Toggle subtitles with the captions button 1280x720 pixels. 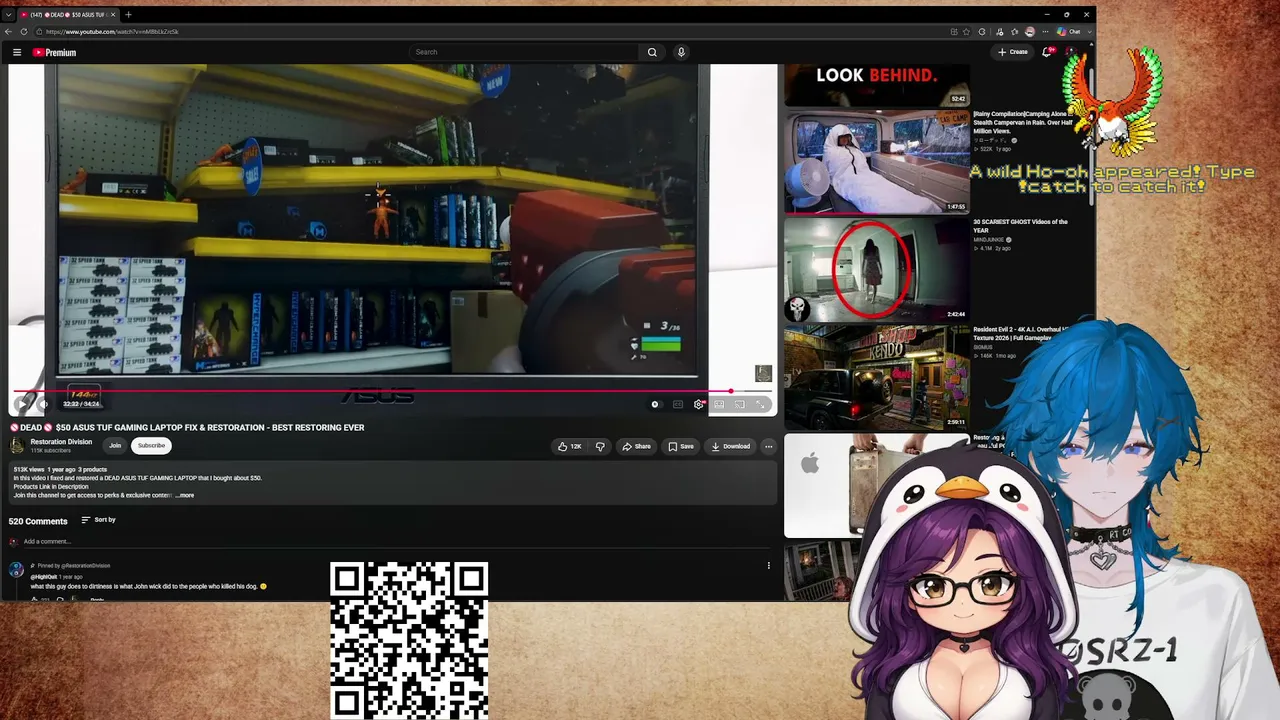[x=678, y=404]
